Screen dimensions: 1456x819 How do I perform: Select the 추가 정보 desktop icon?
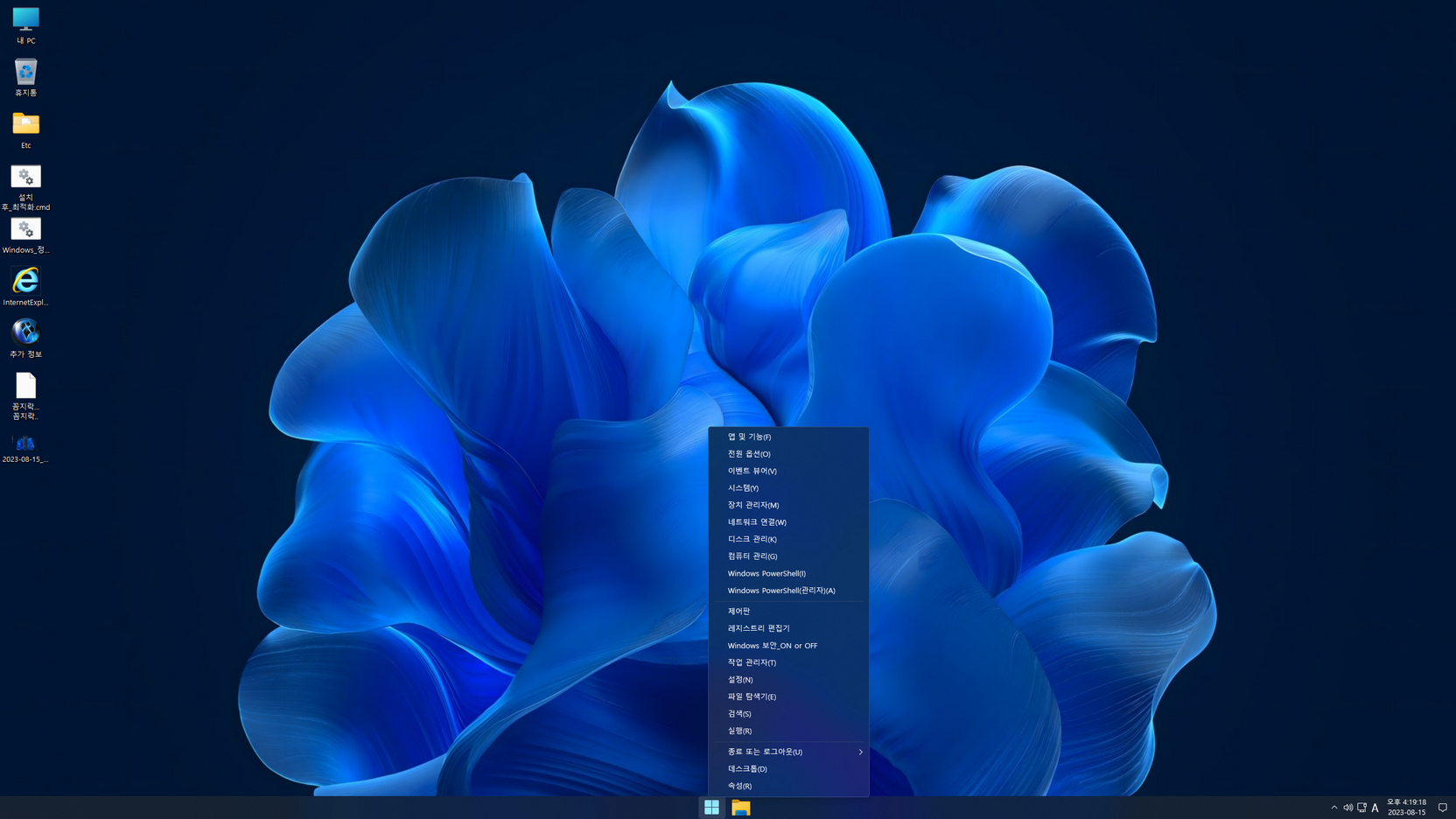point(25,339)
